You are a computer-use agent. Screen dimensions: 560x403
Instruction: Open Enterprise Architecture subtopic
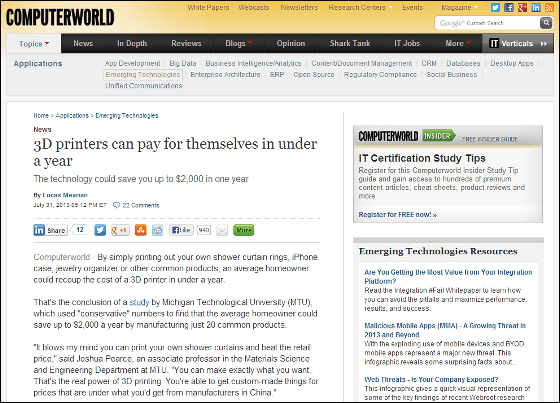(x=225, y=75)
